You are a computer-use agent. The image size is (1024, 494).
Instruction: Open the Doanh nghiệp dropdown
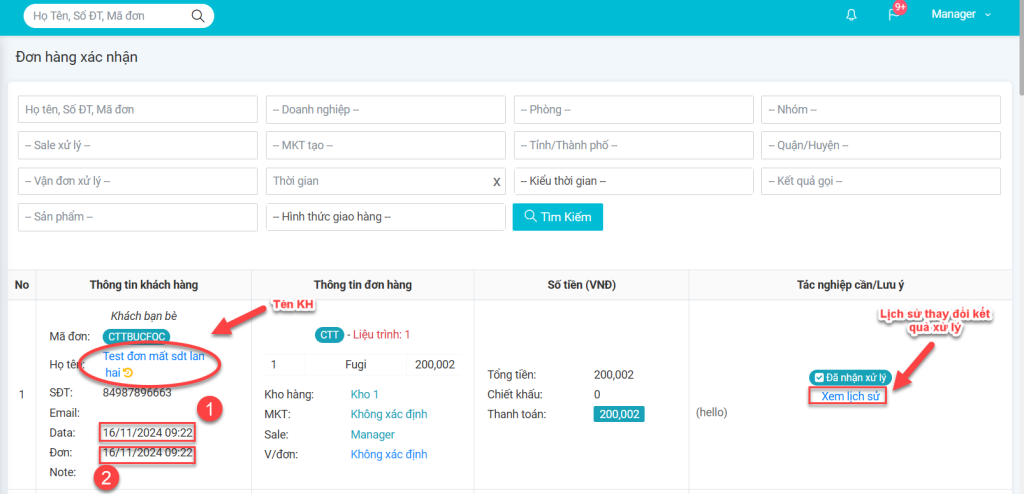click(385, 110)
